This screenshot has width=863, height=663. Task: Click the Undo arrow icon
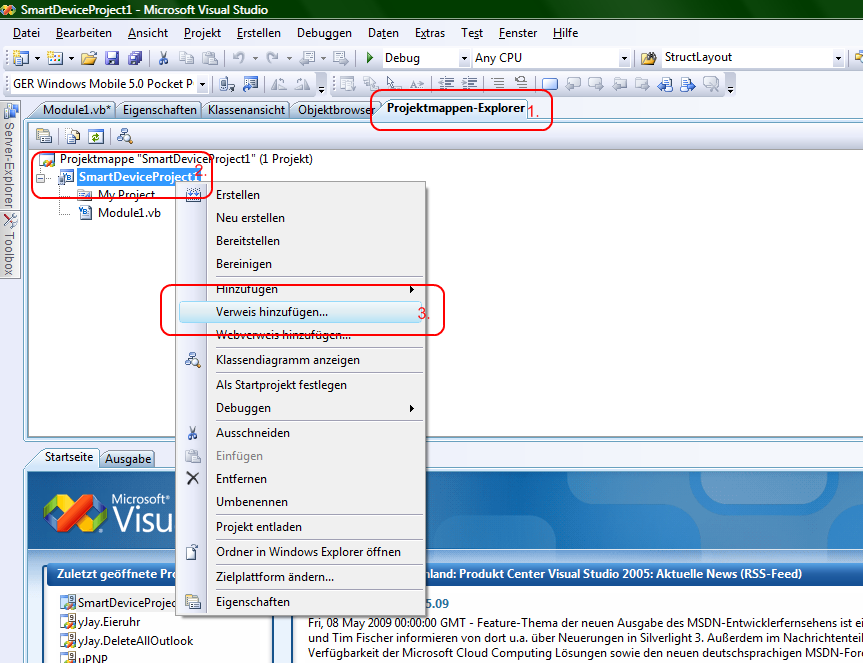point(238,57)
